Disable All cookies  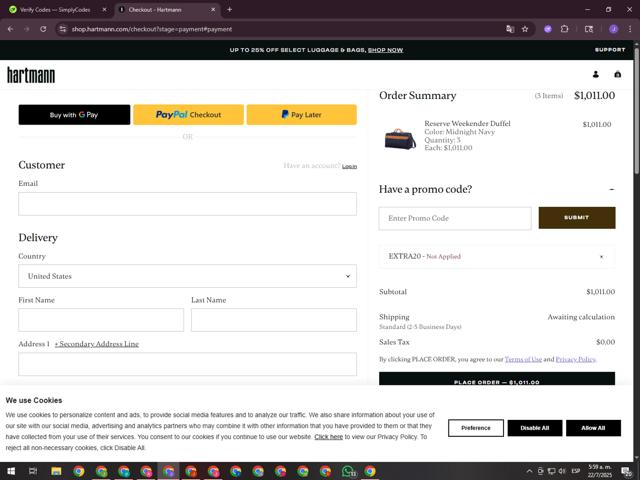(535, 428)
